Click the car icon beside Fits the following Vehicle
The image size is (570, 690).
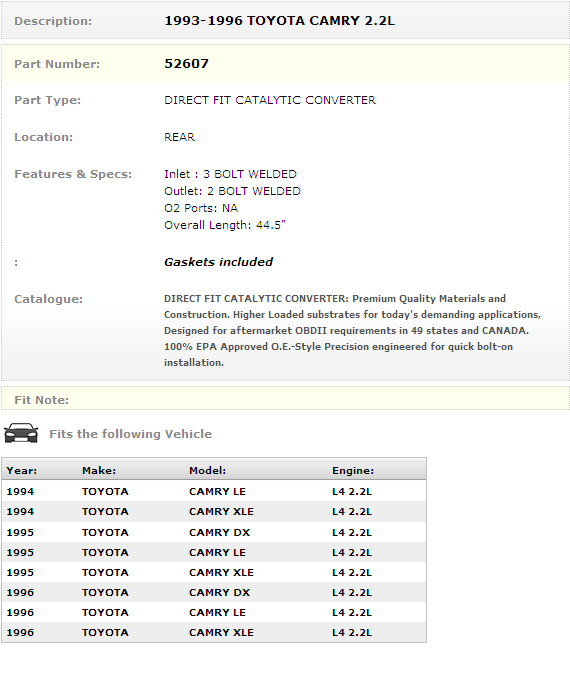[21, 433]
